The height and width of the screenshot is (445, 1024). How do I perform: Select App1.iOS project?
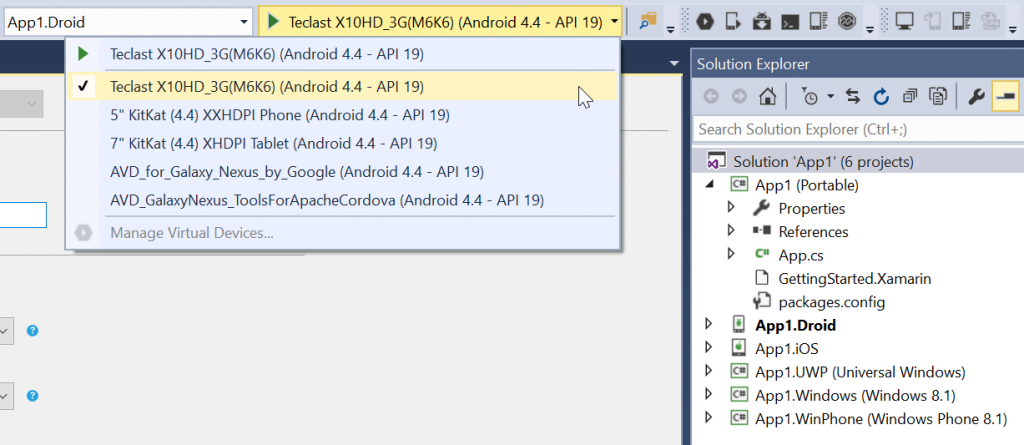click(786, 348)
